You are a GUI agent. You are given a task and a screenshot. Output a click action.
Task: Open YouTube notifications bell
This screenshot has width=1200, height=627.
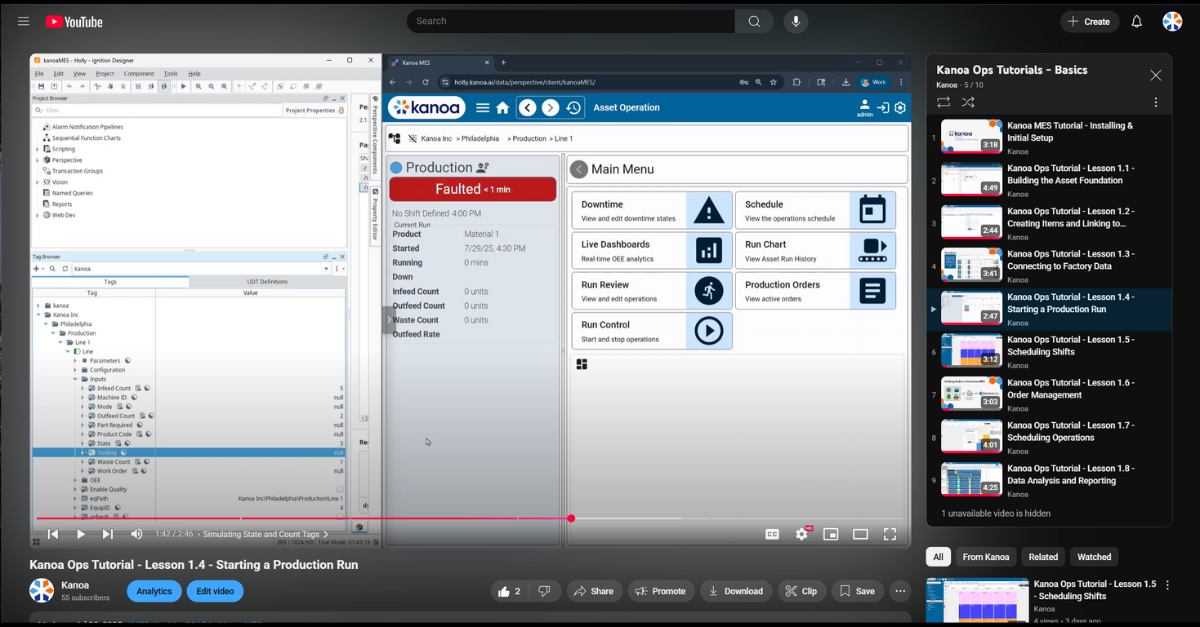1137,21
